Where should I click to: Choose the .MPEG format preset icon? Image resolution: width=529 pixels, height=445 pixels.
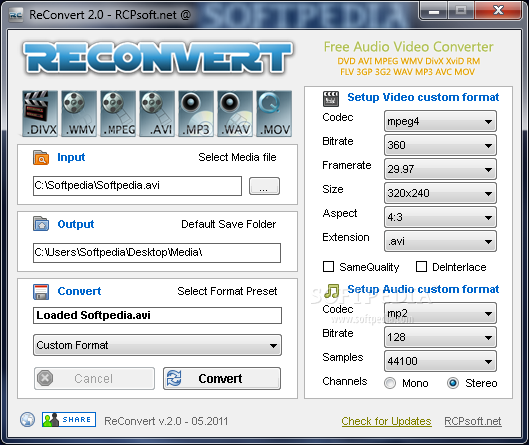click(x=118, y=113)
